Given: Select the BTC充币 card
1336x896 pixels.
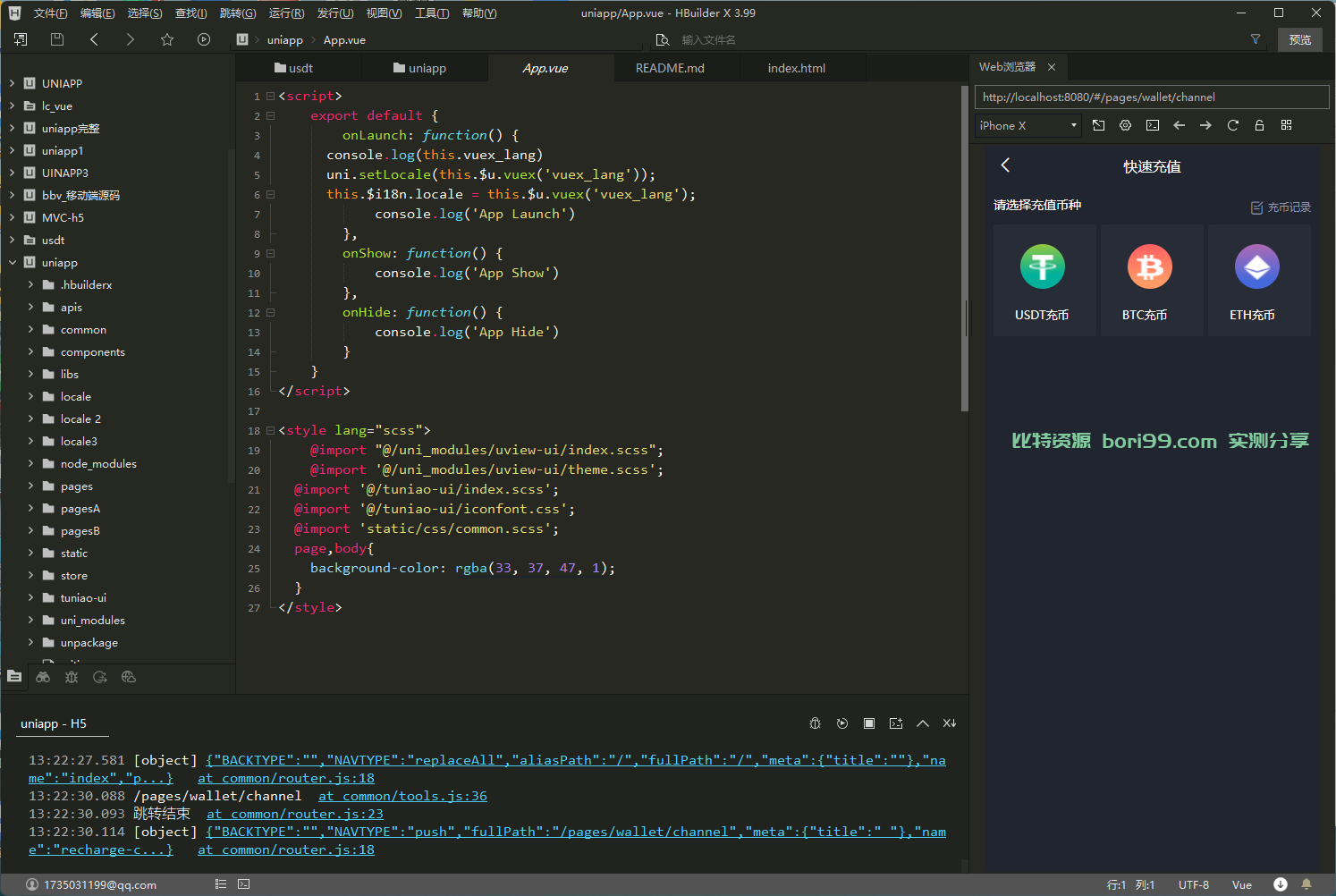Looking at the screenshot, I should [1151, 281].
